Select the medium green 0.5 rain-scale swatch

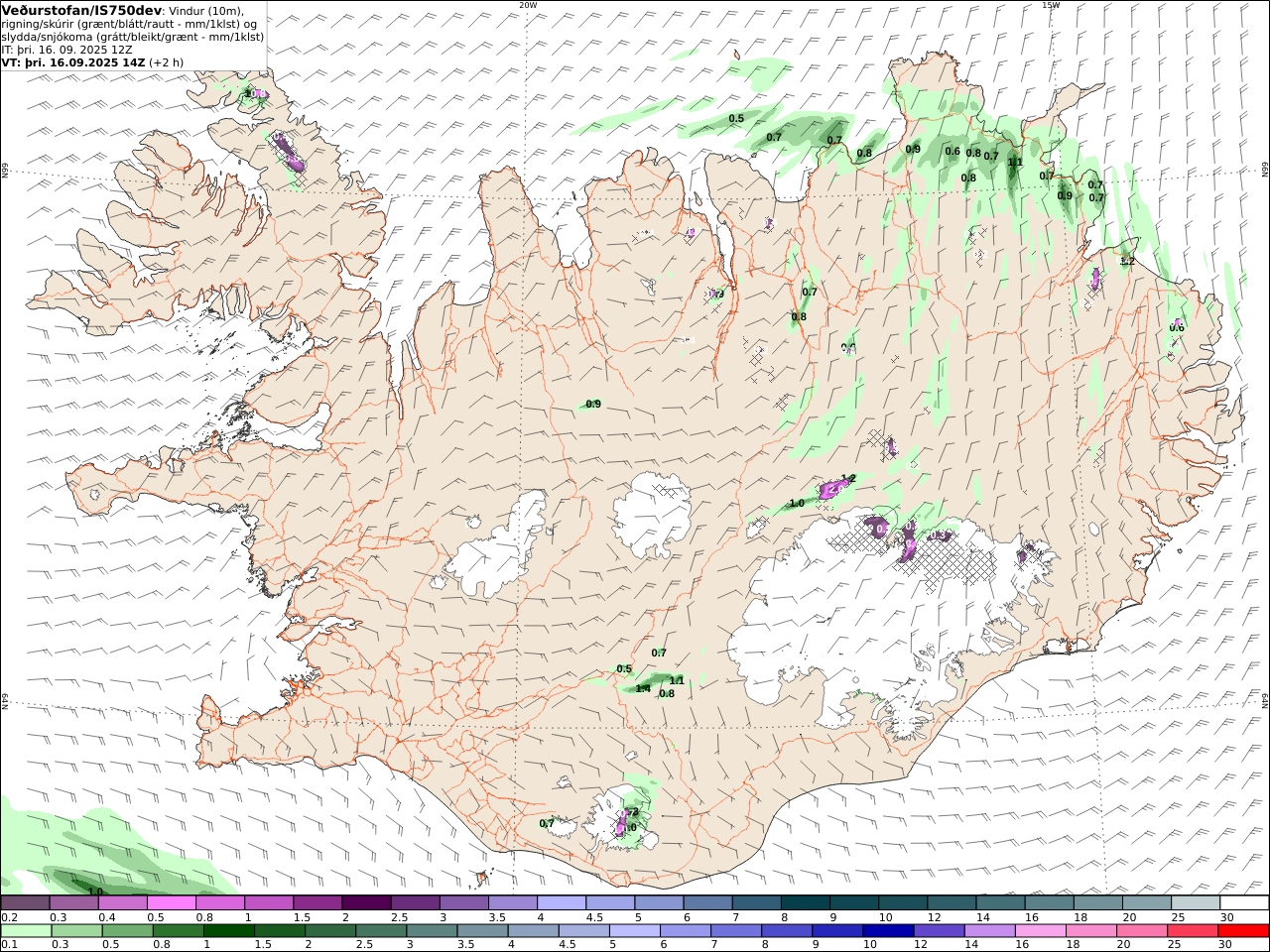tap(128, 931)
